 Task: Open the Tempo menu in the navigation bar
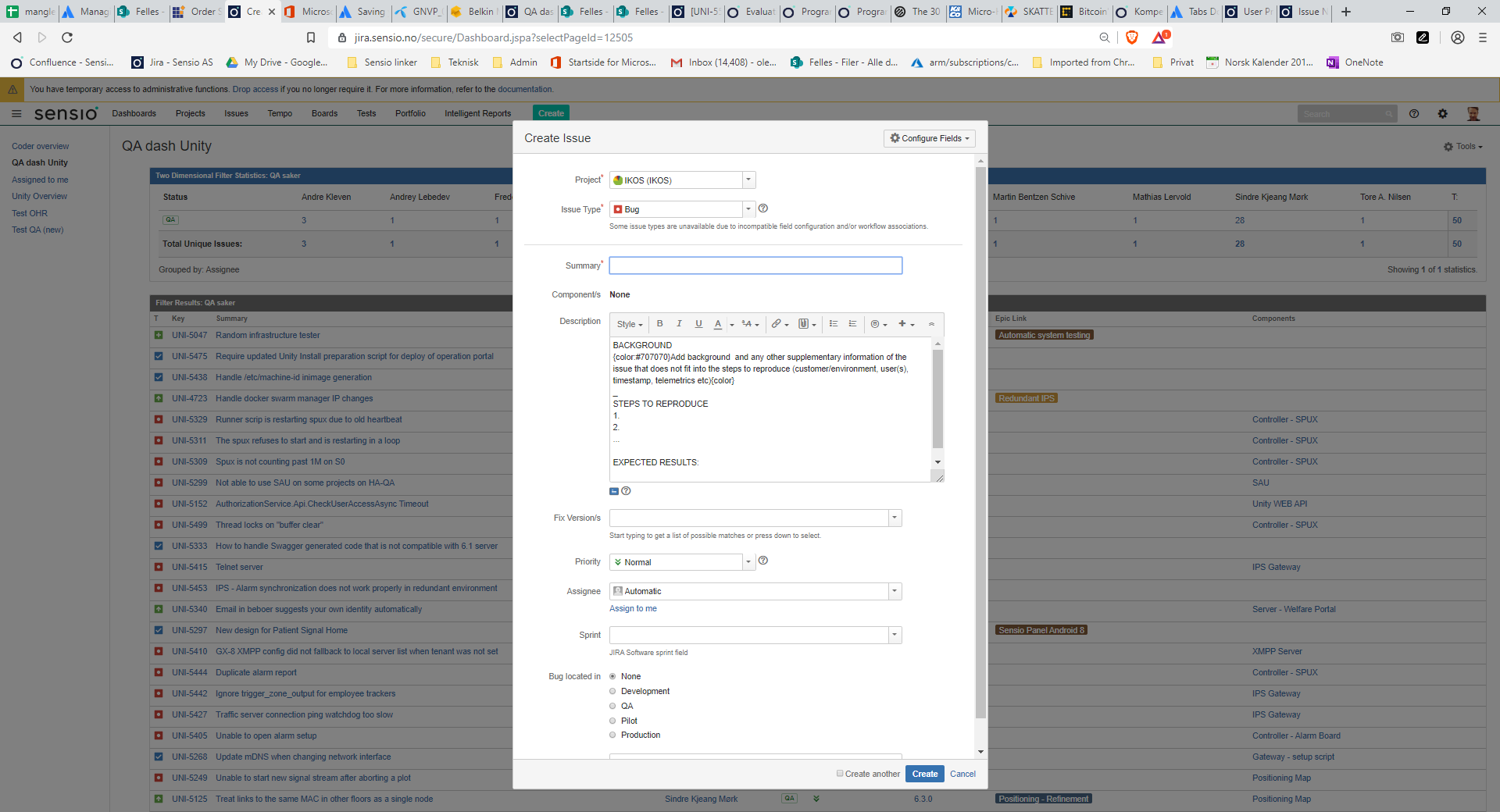pos(279,113)
